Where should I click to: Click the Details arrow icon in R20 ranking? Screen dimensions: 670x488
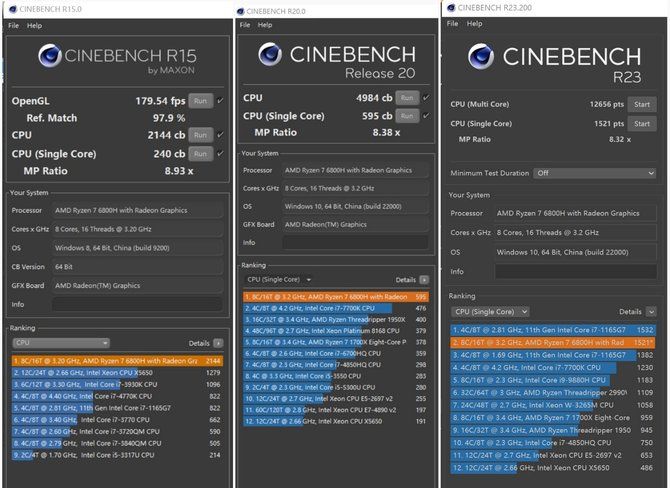tap(424, 280)
